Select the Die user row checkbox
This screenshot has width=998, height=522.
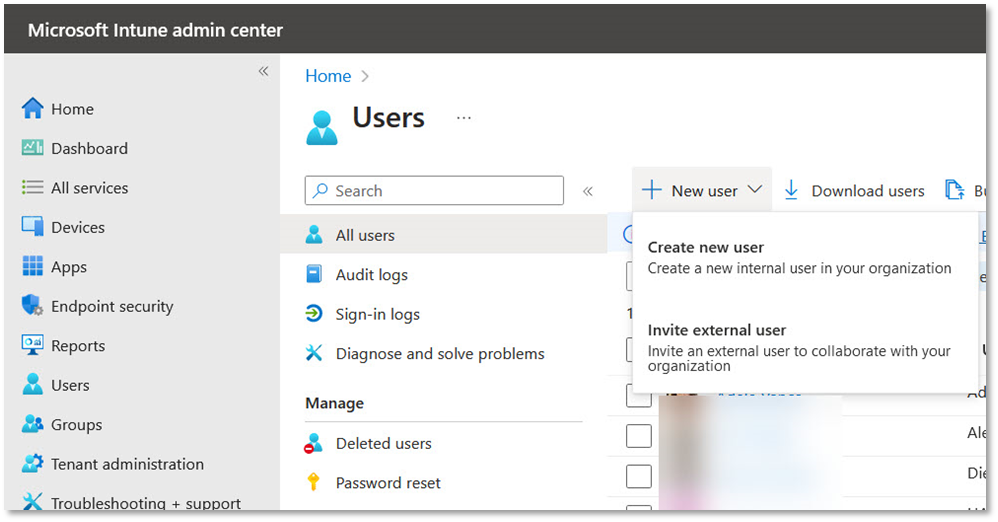638,476
